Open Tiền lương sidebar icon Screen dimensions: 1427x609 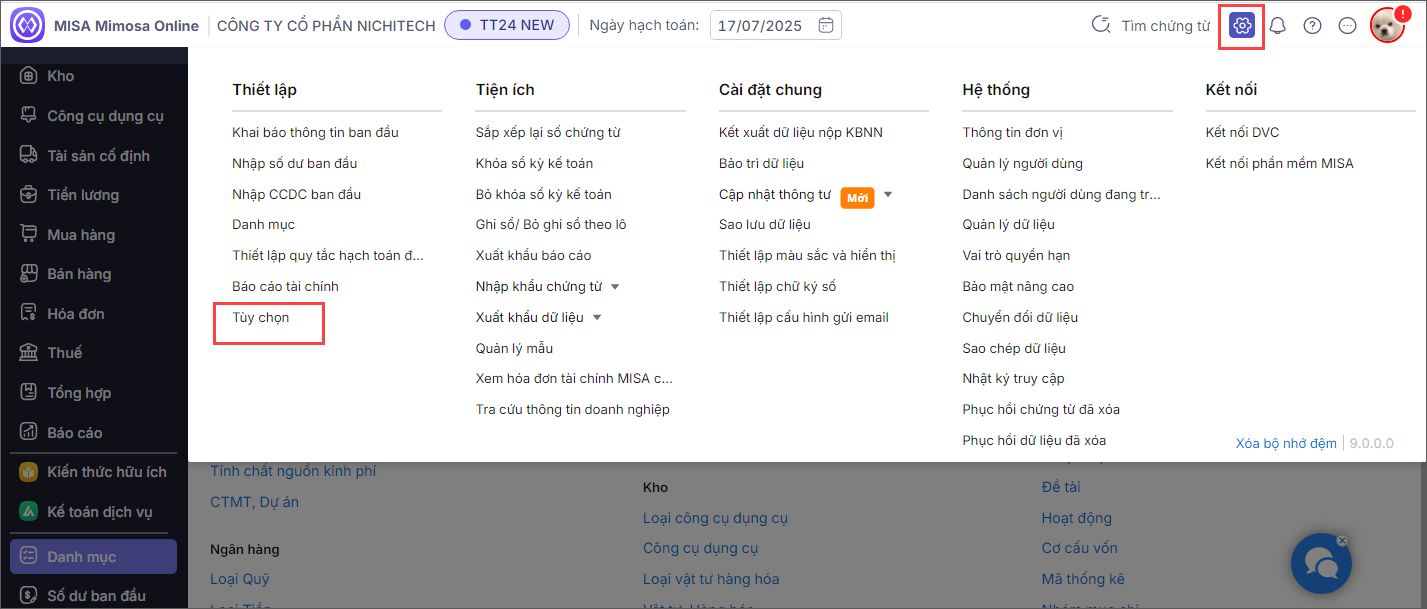point(29,194)
